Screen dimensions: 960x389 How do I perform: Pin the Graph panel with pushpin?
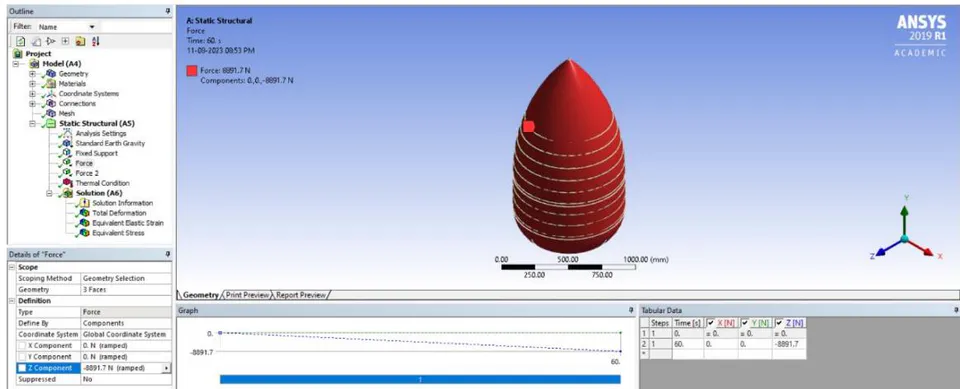coord(631,310)
